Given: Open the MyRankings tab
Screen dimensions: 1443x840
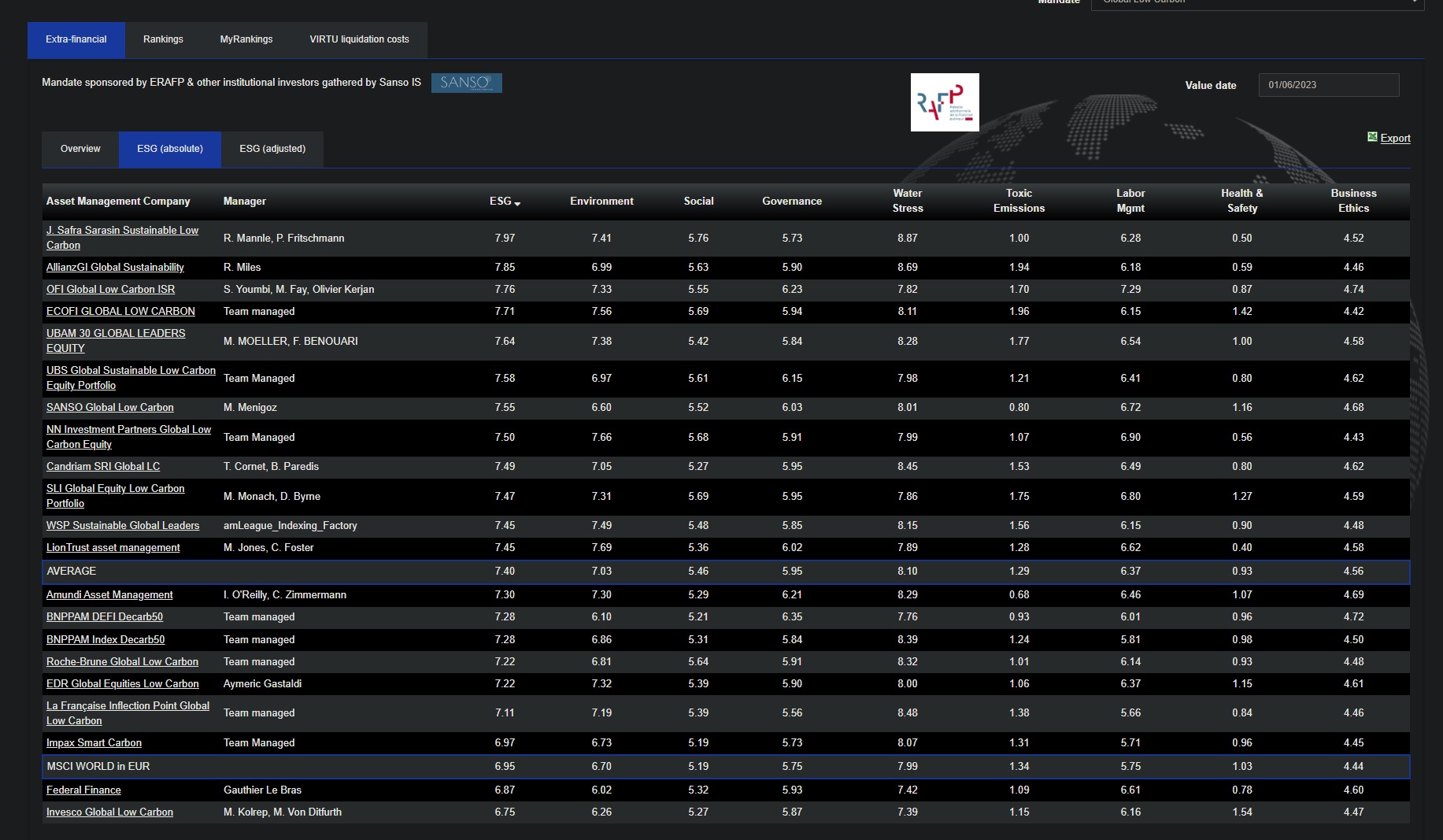Looking at the screenshot, I should tap(246, 39).
